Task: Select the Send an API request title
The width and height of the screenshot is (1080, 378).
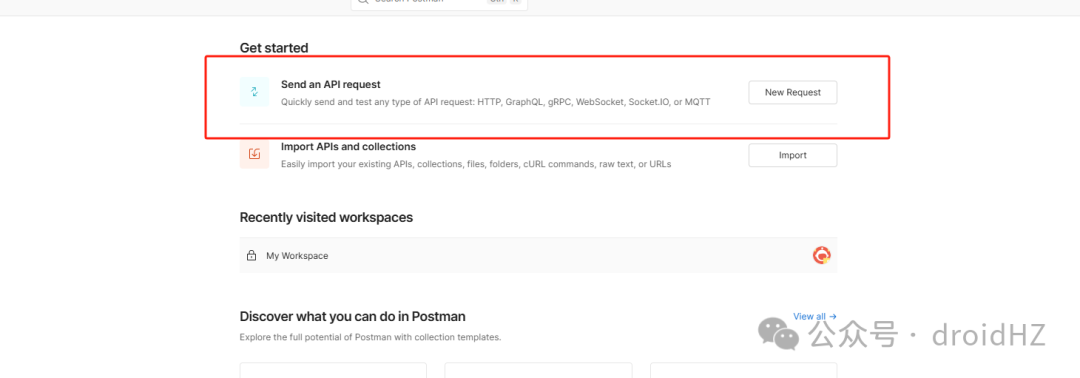Action: click(x=331, y=84)
